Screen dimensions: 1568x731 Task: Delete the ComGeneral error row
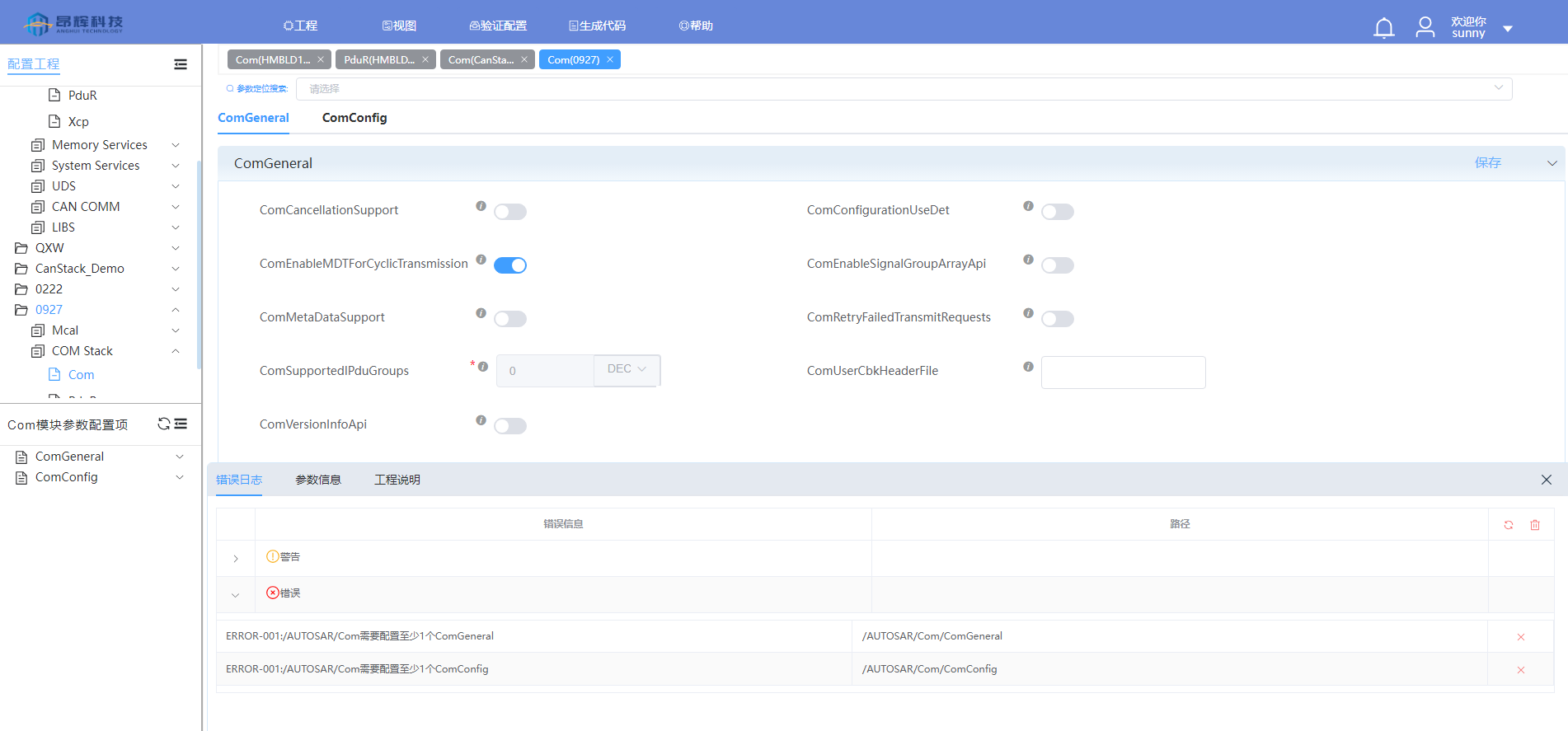tap(1521, 637)
